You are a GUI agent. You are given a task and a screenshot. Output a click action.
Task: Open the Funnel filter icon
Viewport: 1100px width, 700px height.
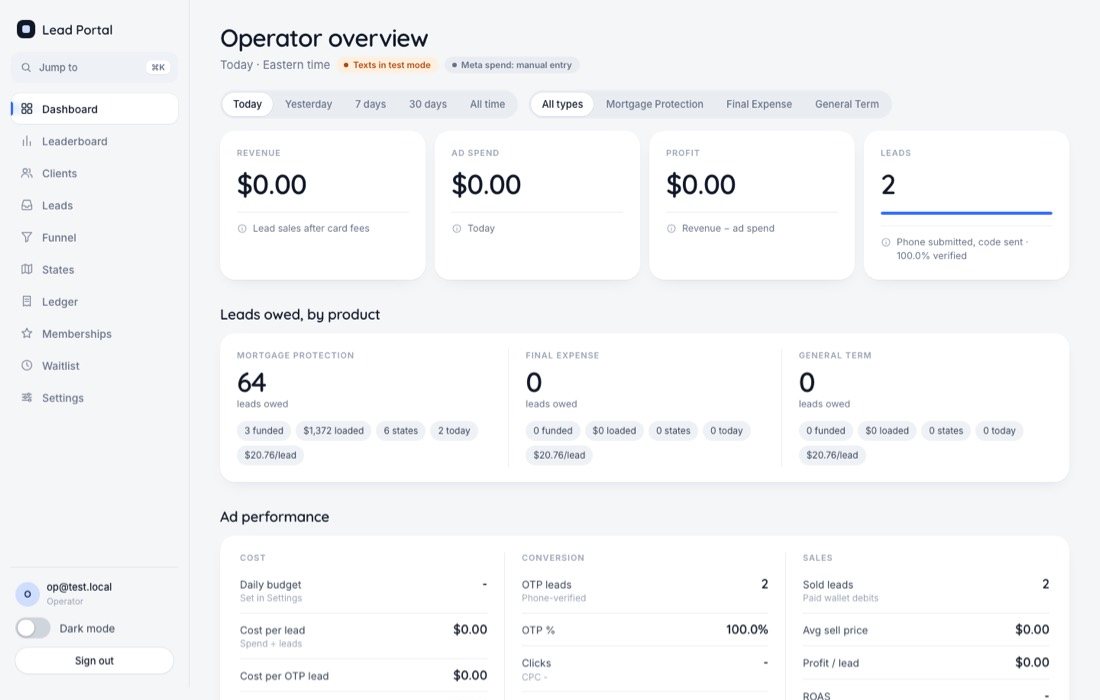[x=27, y=237]
